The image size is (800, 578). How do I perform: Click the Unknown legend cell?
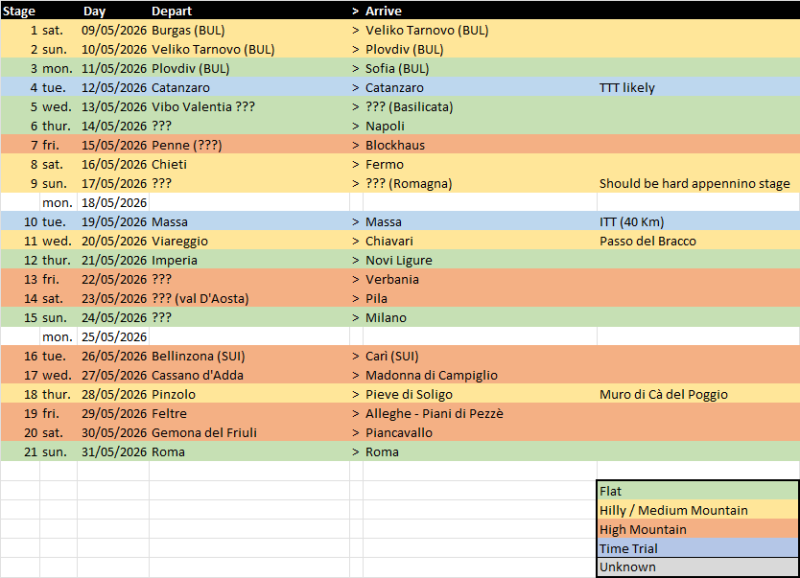(697, 567)
